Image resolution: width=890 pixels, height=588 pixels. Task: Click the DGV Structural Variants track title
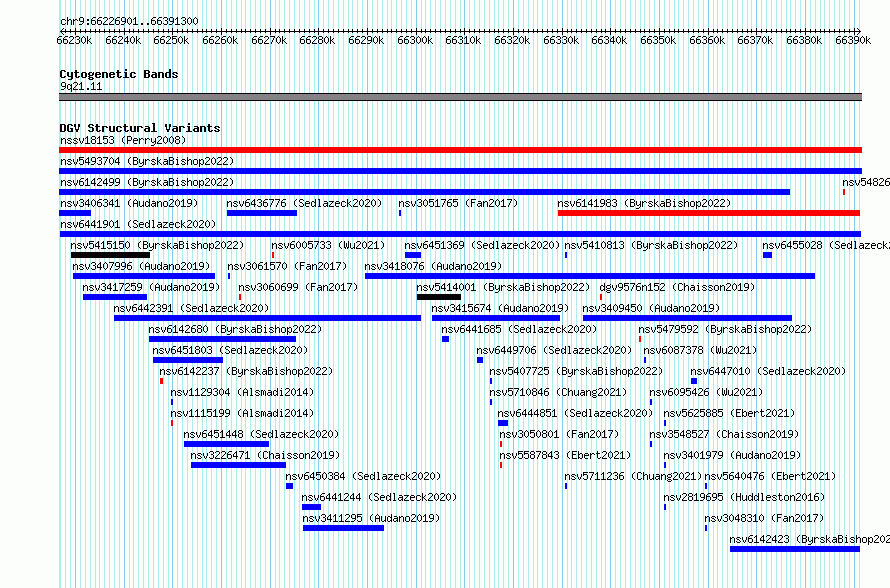[140, 128]
